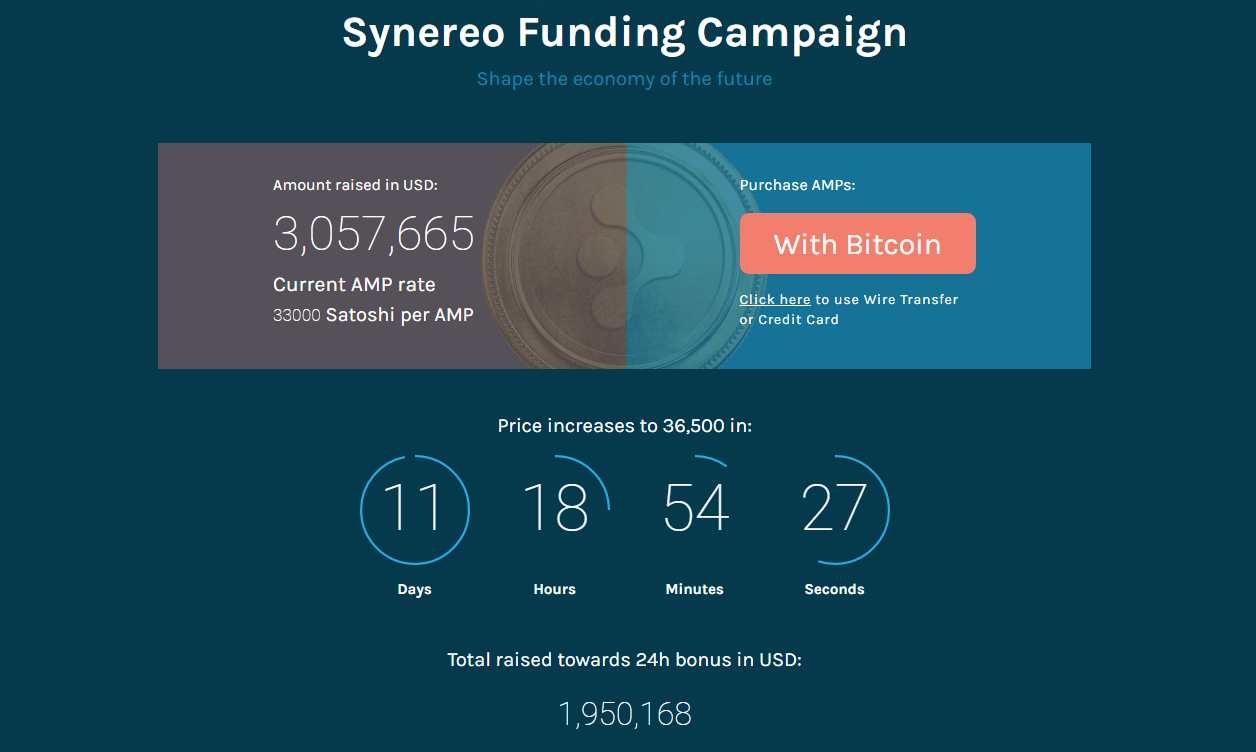Click the Synereo Funding Campaign heading

pos(625,32)
